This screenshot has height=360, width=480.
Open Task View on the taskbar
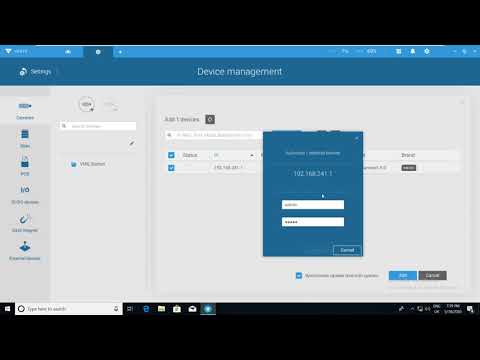pos(130,309)
